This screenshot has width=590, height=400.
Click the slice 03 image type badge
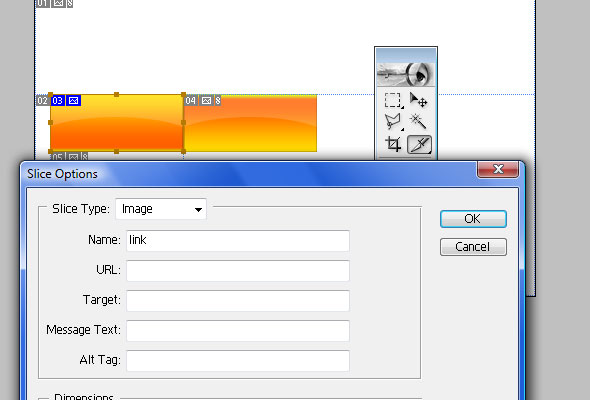coord(73,101)
